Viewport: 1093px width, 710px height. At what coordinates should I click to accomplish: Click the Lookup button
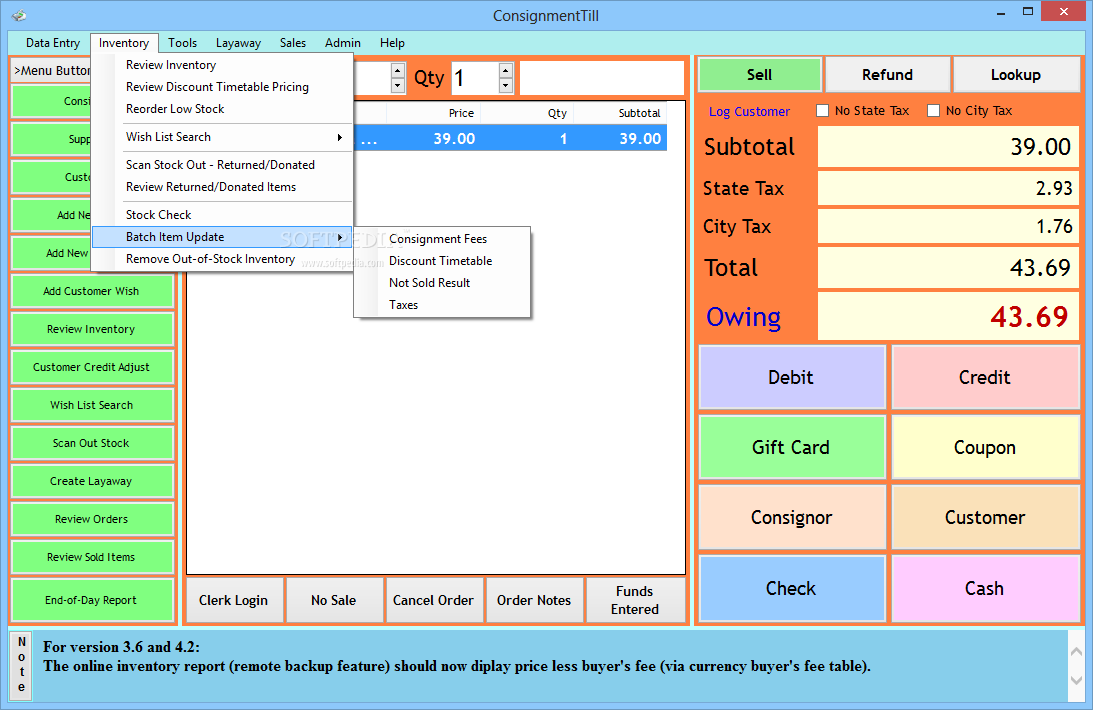pyautogui.click(x=1016, y=75)
